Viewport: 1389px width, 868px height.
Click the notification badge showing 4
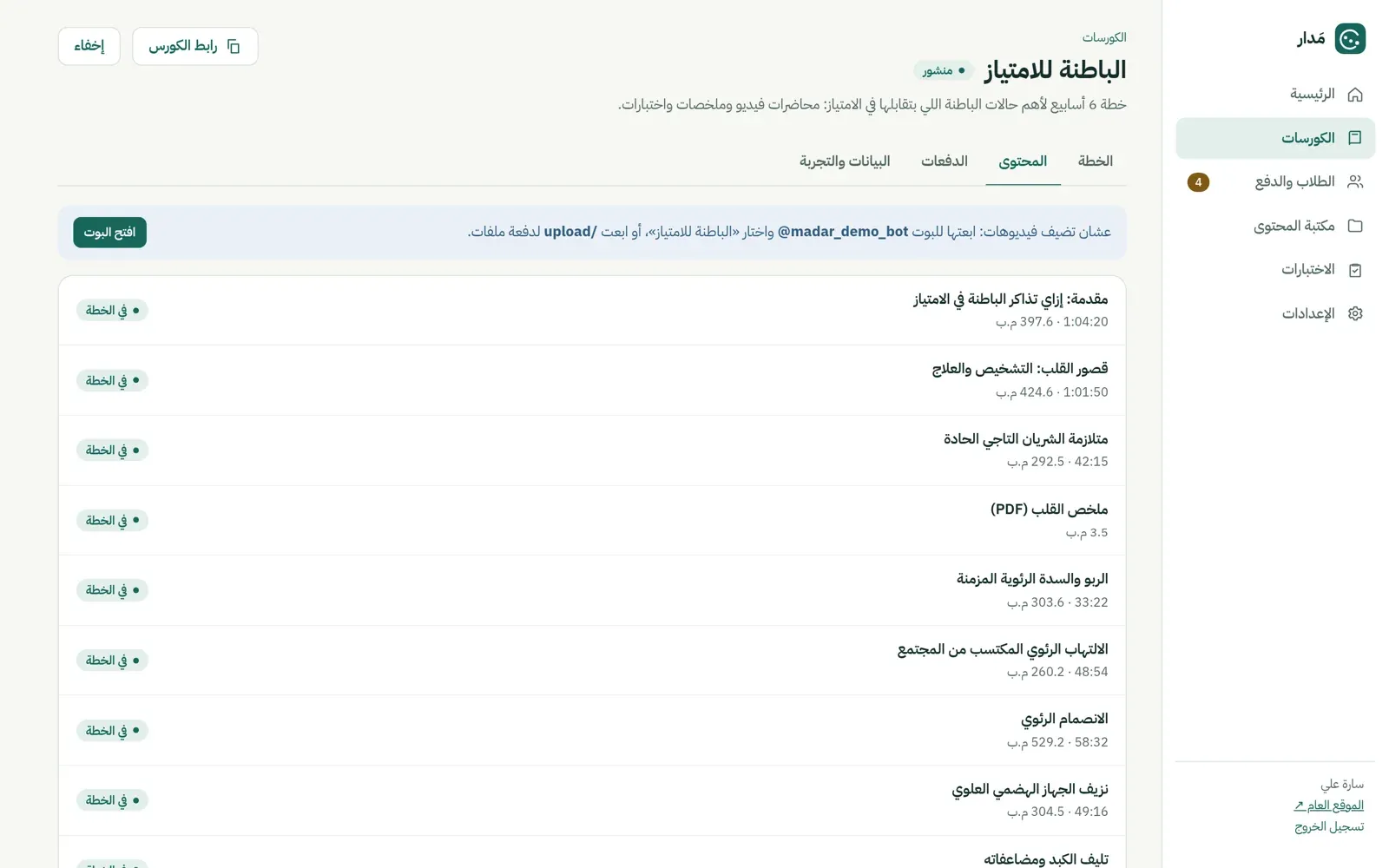1198,182
